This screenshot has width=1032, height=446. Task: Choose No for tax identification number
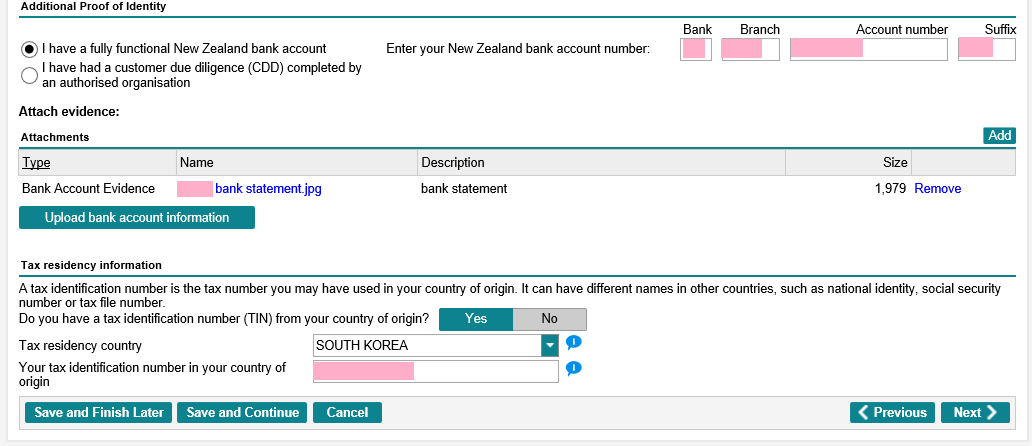(x=549, y=319)
